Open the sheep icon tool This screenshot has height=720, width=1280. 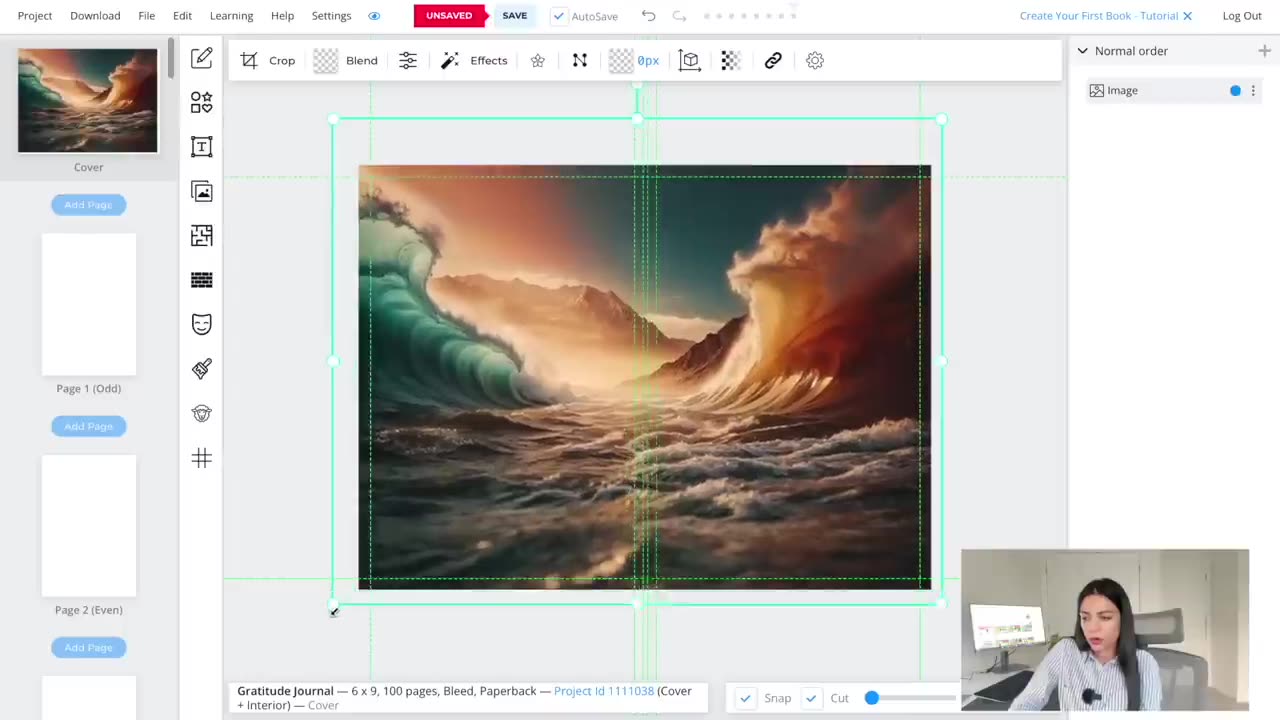coord(202,413)
